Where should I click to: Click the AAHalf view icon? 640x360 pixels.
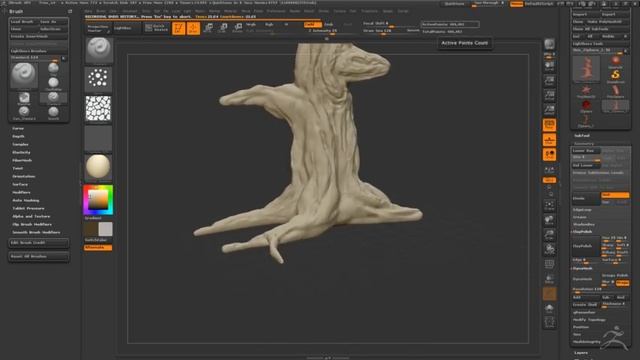click(x=549, y=110)
